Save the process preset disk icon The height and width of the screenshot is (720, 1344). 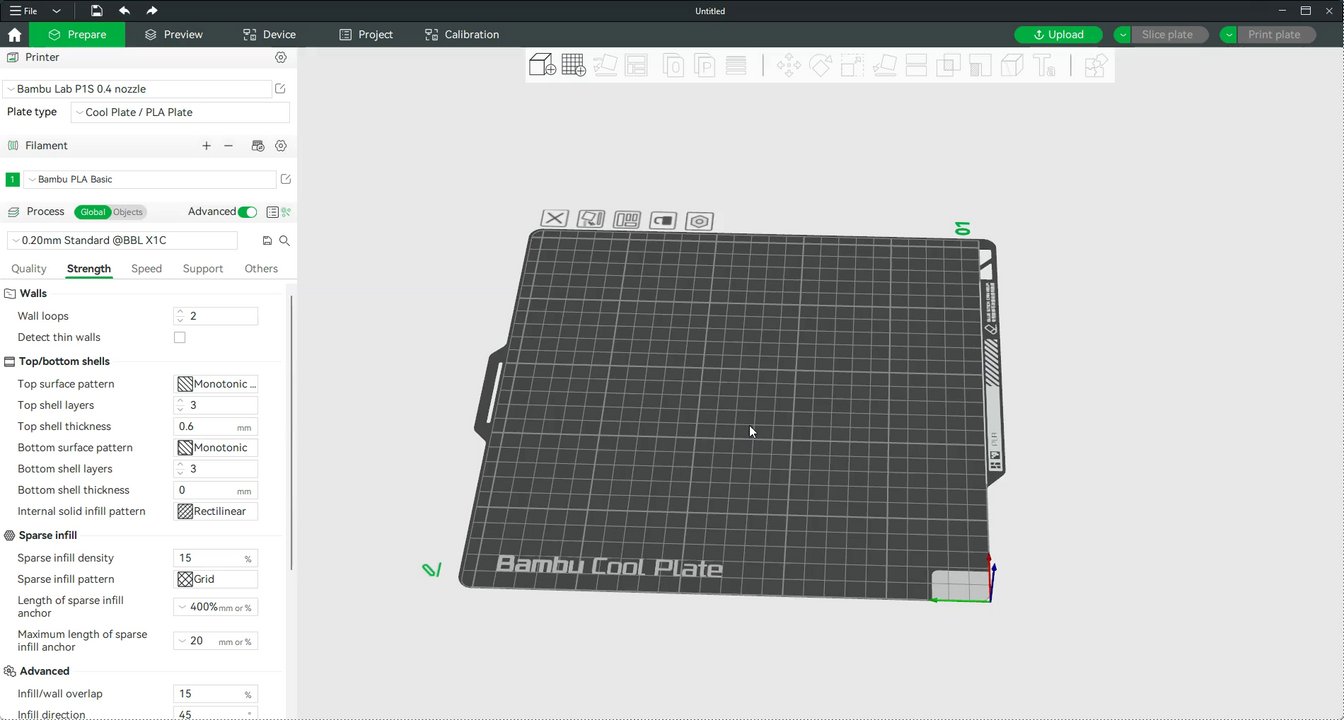pyautogui.click(x=267, y=241)
